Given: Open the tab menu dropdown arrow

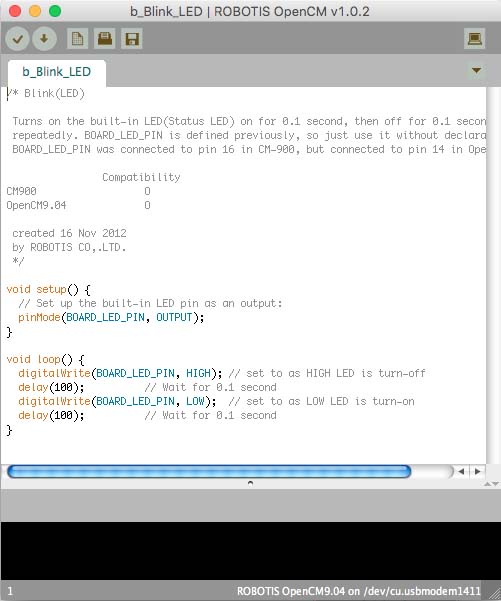Looking at the screenshot, I should [476, 71].
